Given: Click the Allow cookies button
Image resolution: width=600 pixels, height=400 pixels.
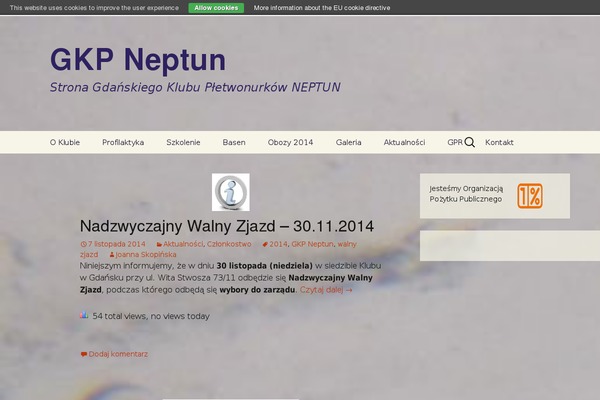Looking at the screenshot, I should pos(216,8).
